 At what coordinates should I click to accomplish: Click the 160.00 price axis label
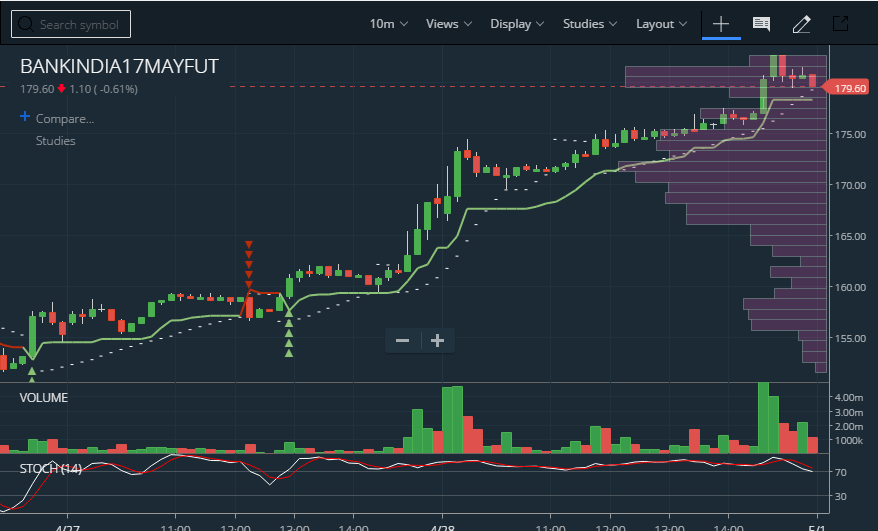point(850,287)
